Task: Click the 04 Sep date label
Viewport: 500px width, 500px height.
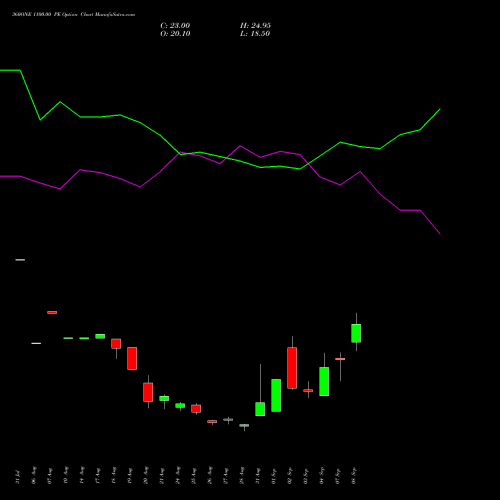Action: coord(322,476)
